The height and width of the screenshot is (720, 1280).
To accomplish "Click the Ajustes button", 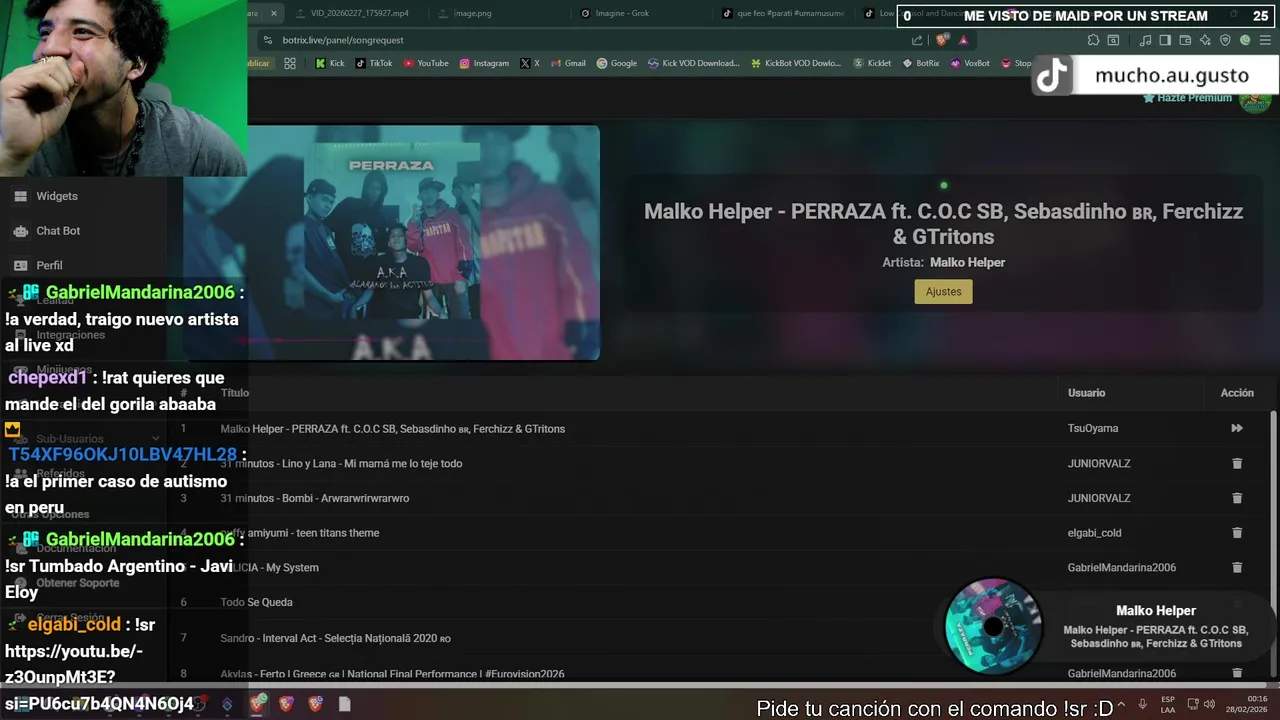I will [x=943, y=292].
